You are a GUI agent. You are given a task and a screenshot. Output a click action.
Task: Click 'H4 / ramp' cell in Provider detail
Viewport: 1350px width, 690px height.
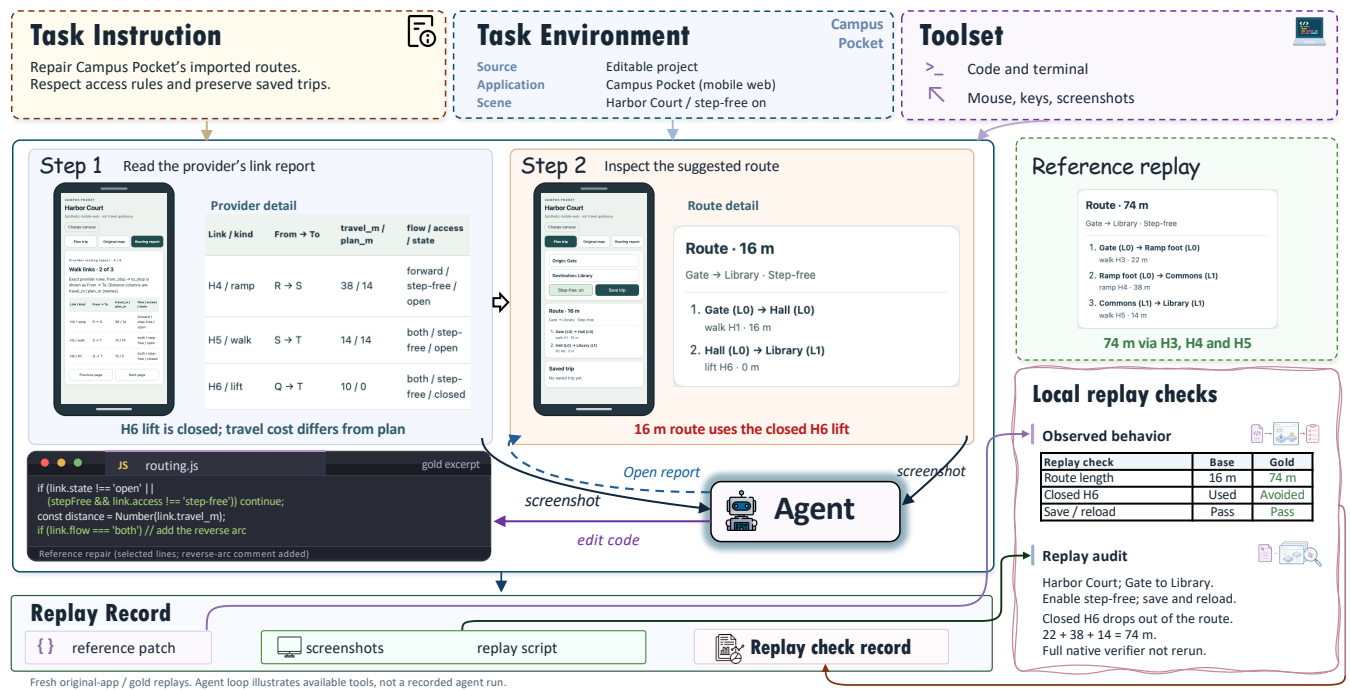231,286
